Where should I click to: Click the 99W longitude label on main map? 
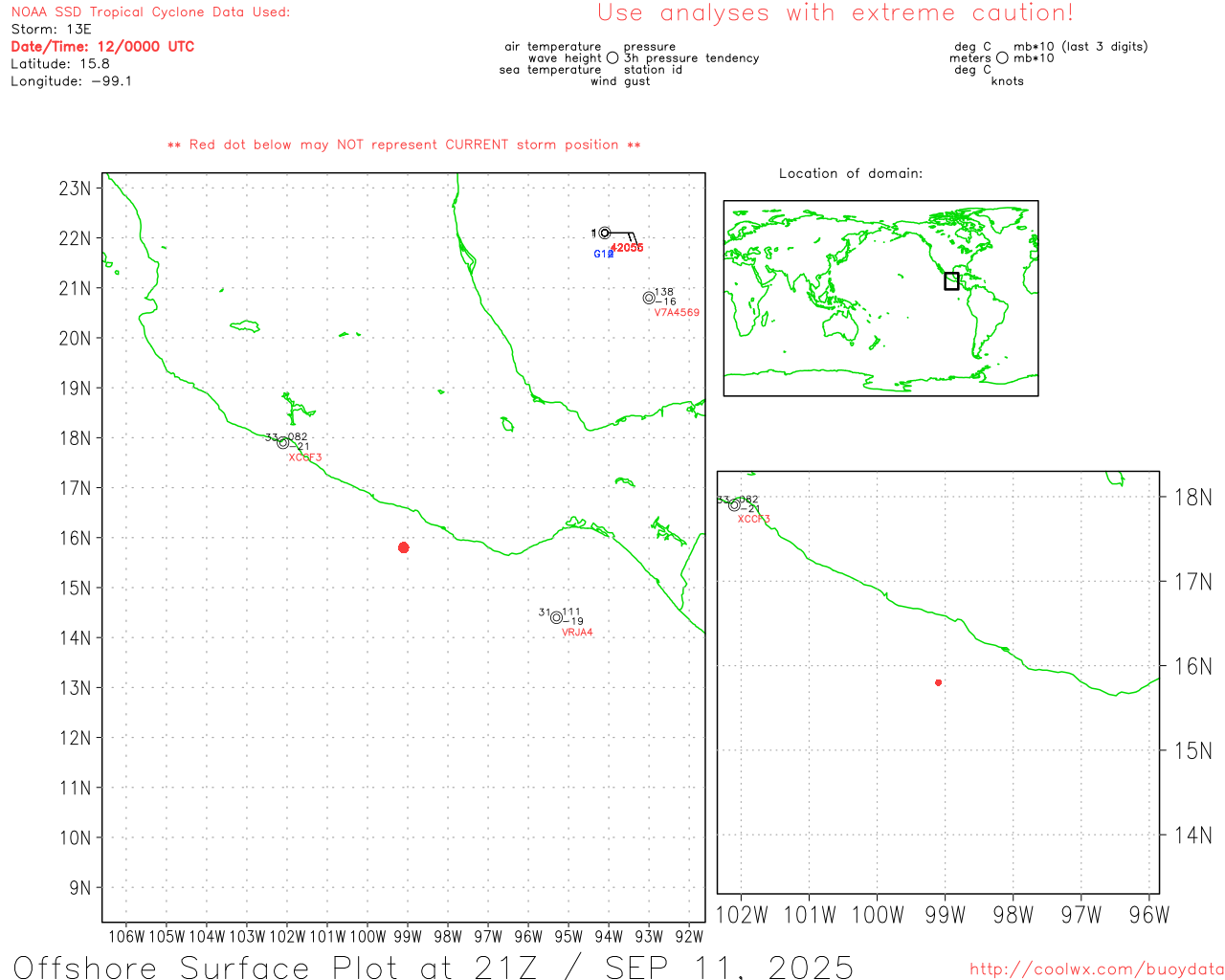[x=408, y=937]
